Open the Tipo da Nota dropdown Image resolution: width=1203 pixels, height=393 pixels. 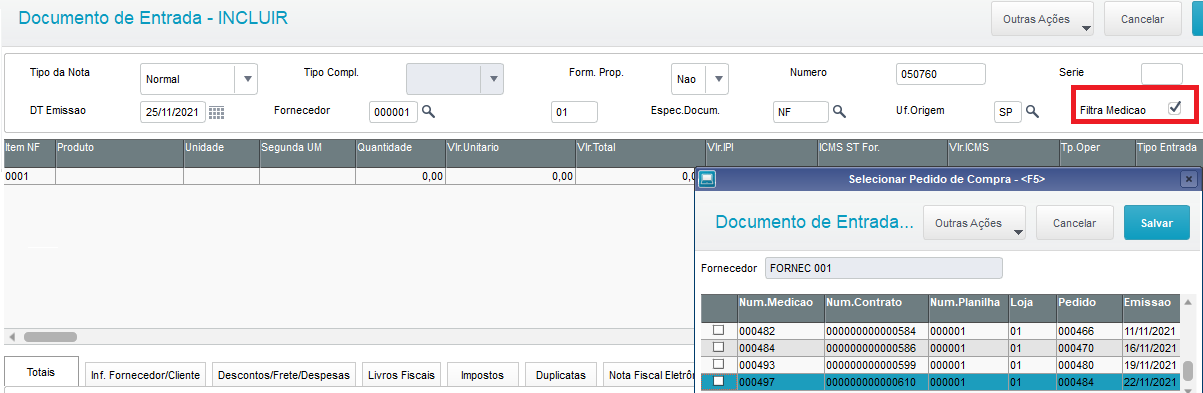(x=246, y=78)
